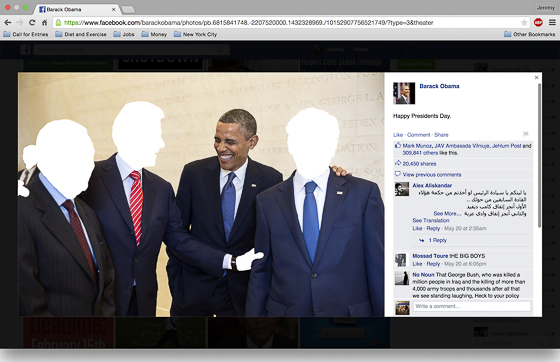This screenshot has width=560, height=362.
Task: Open a new browser tab
Action: click(x=128, y=9)
